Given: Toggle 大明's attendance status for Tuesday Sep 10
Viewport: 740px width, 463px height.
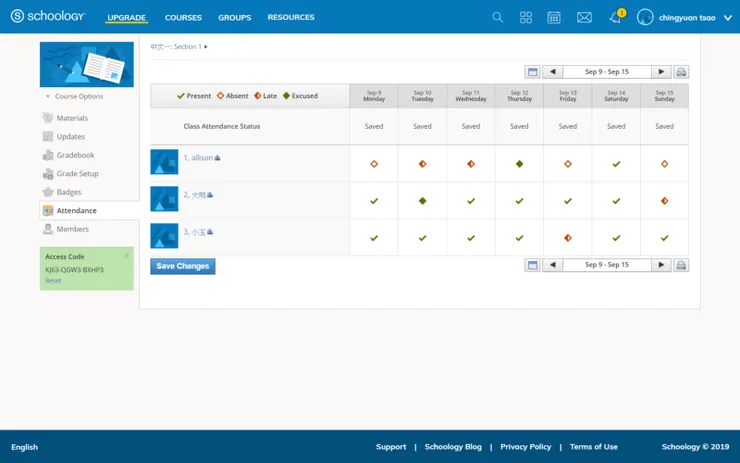Looking at the screenshot, I should [x=422, y=201].
